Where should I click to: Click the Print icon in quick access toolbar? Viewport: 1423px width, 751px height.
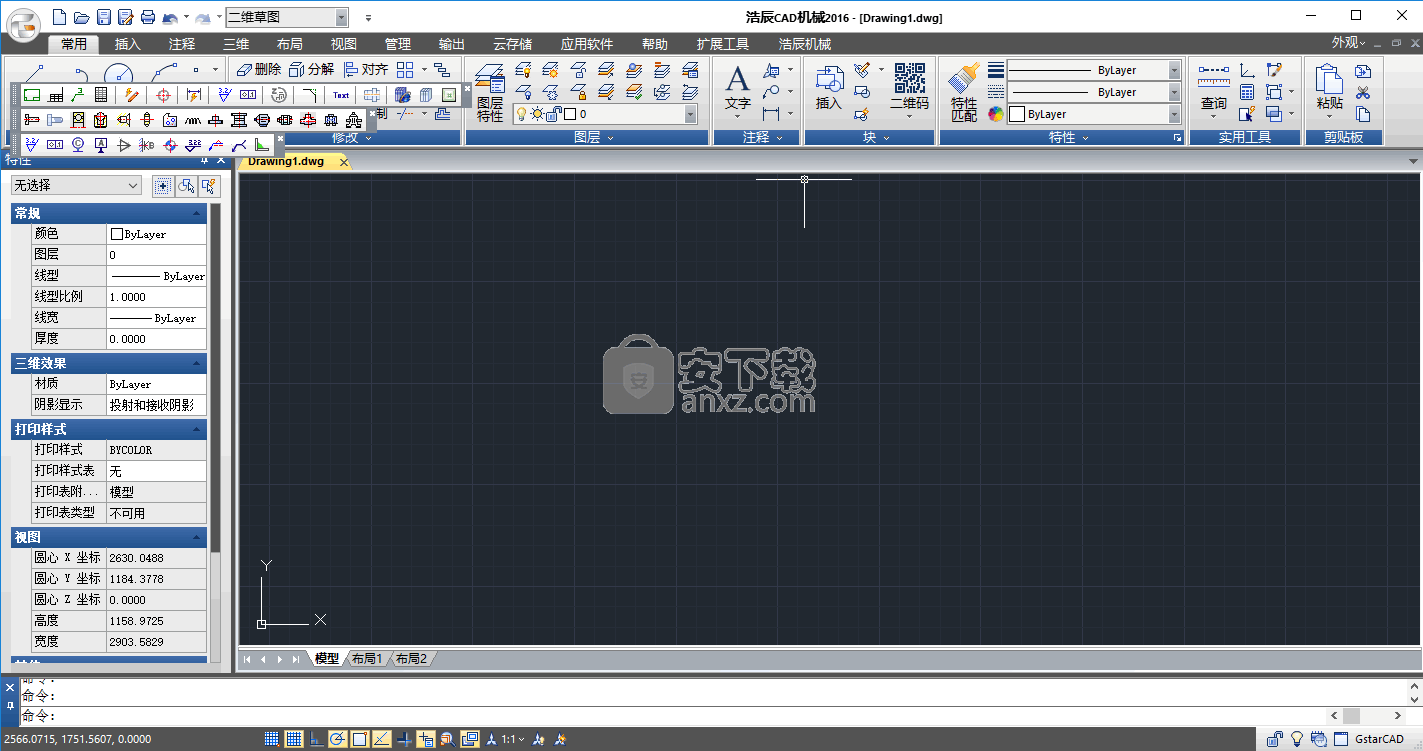pyautogui.click(x=148, y=17)
